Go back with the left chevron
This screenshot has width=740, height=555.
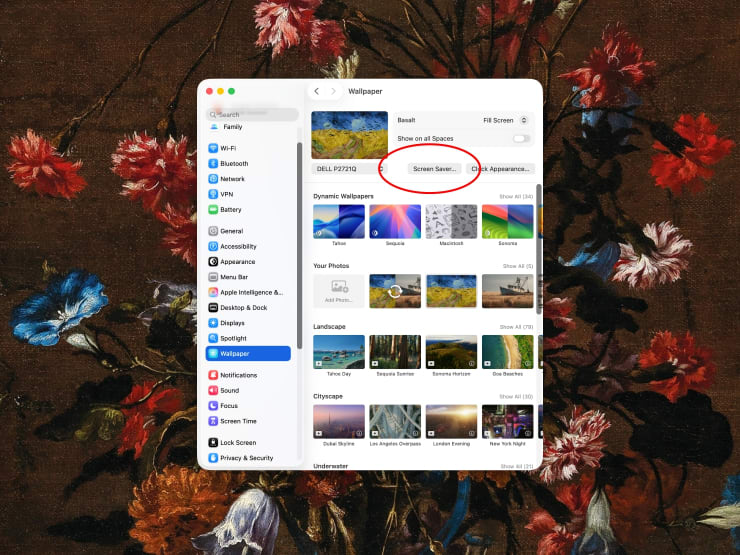coord(317,91)
